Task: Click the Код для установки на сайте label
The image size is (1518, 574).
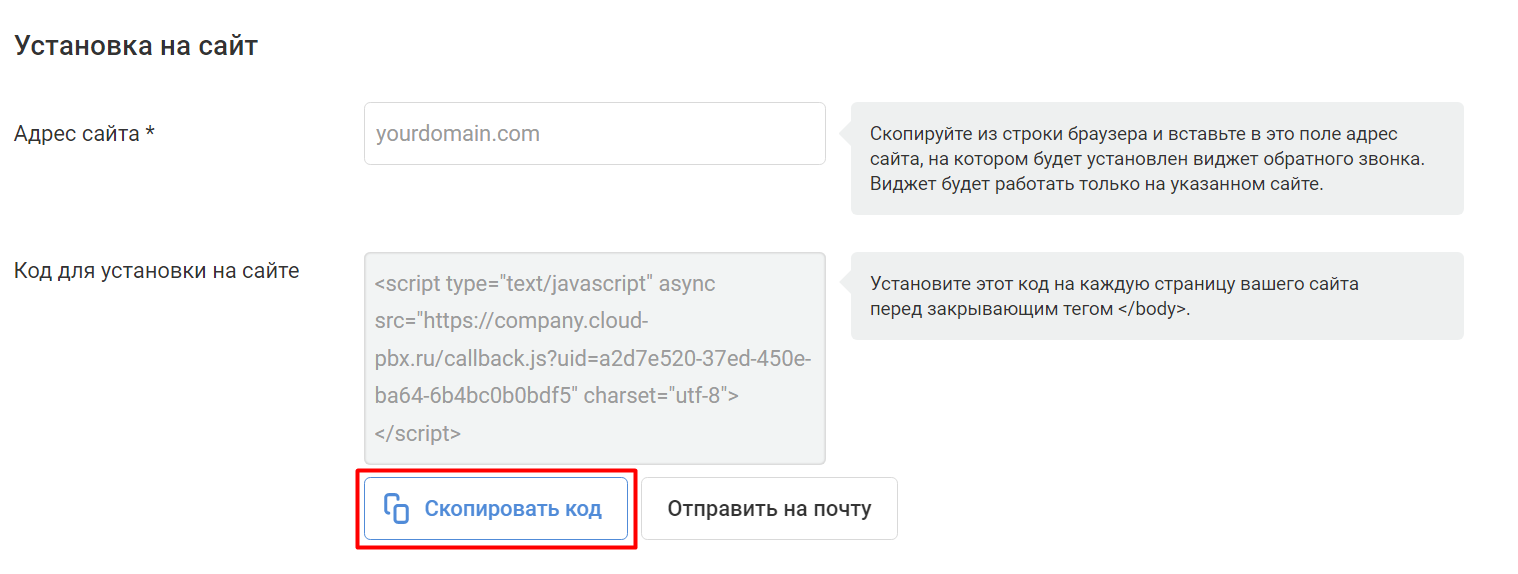Action: [x=157, y=270]
